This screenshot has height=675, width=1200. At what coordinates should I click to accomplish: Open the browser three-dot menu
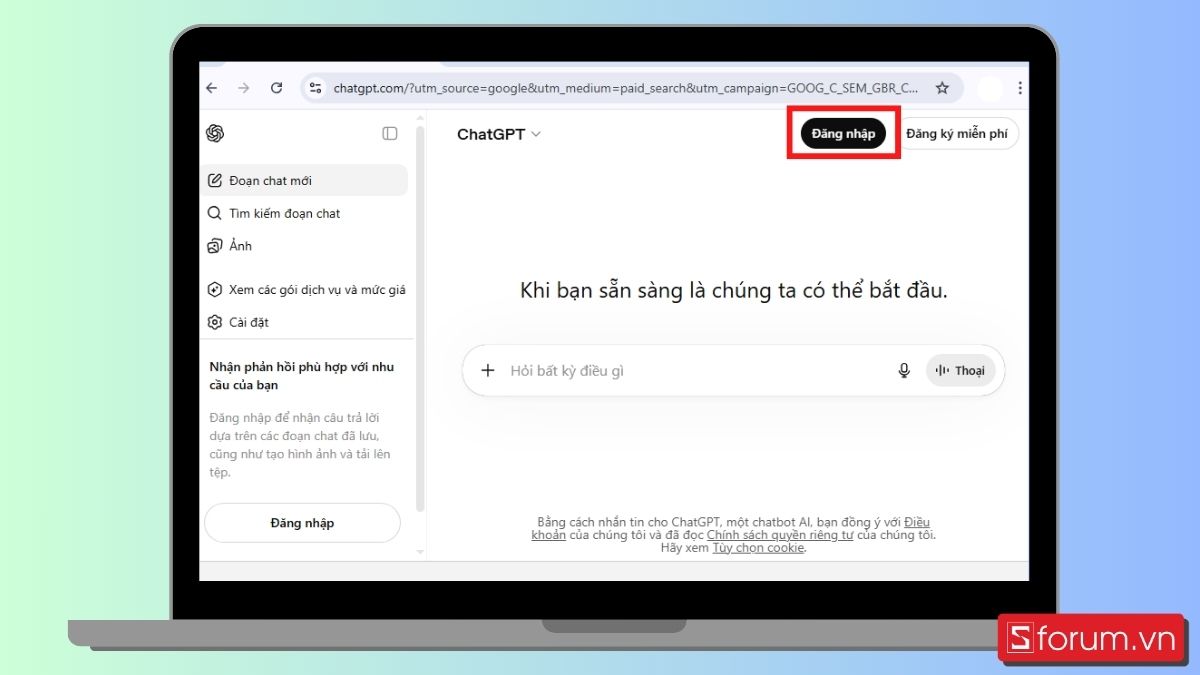click(x=1020, y=88)
